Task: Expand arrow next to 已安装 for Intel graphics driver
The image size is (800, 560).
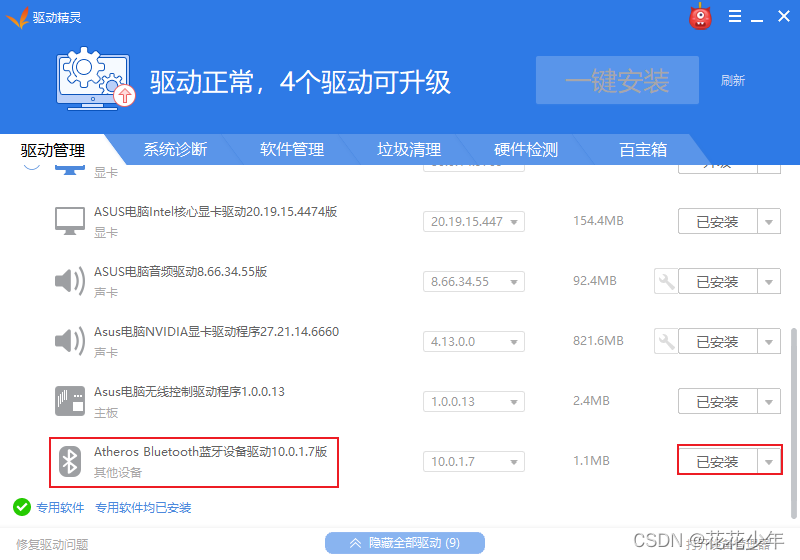Action: [x=769, y=222]
